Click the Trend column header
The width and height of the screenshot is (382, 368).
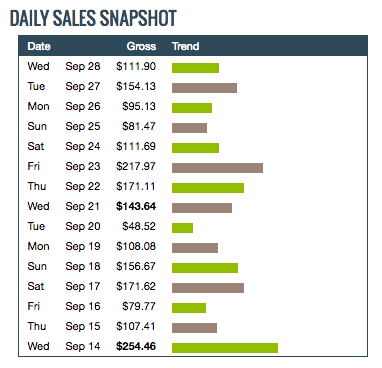186,46
